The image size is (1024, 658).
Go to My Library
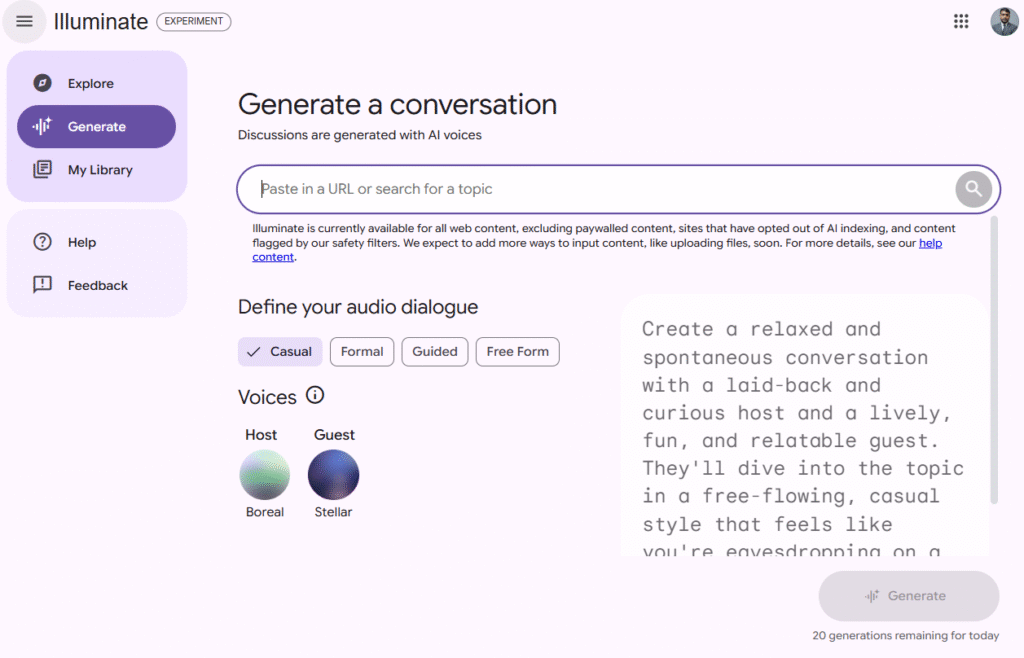tap(97, 169)
